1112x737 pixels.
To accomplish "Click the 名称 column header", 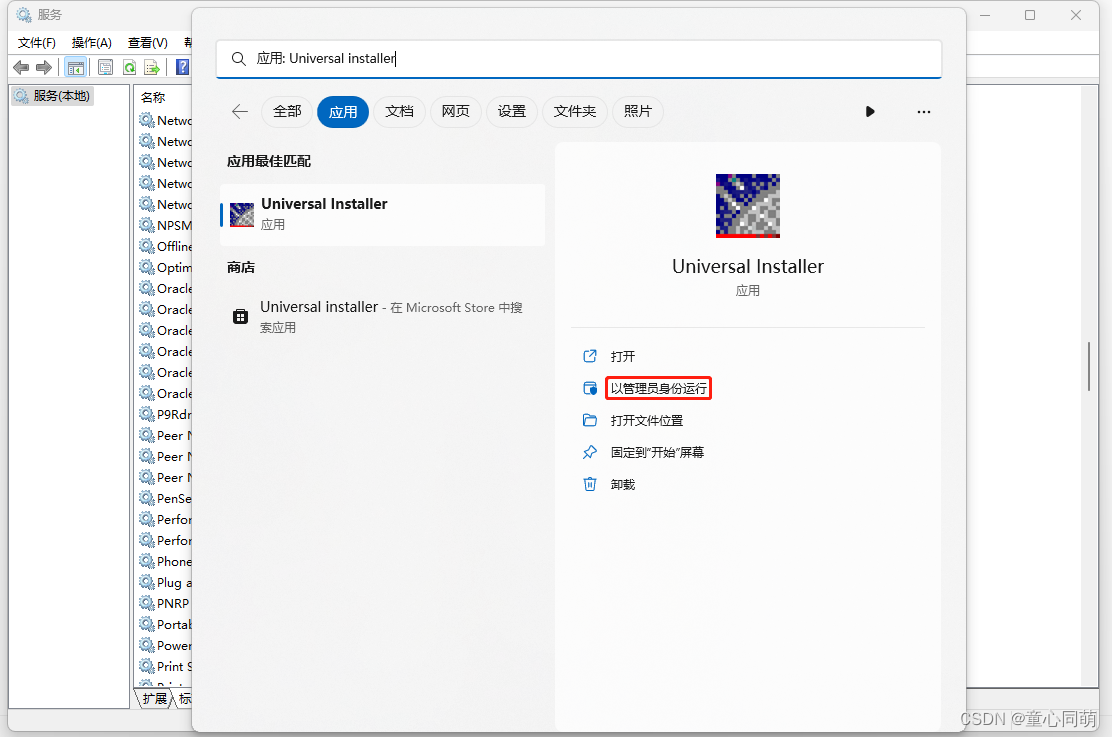I will click(153, 97).
